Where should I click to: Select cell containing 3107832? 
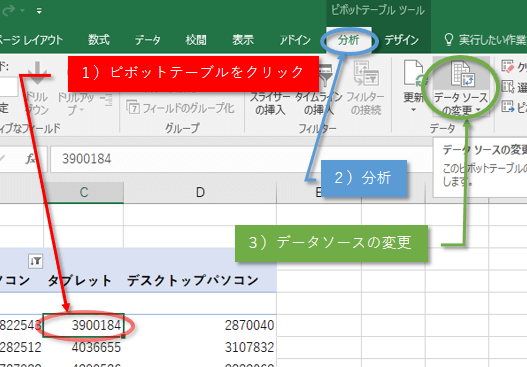tap(200, 347)
